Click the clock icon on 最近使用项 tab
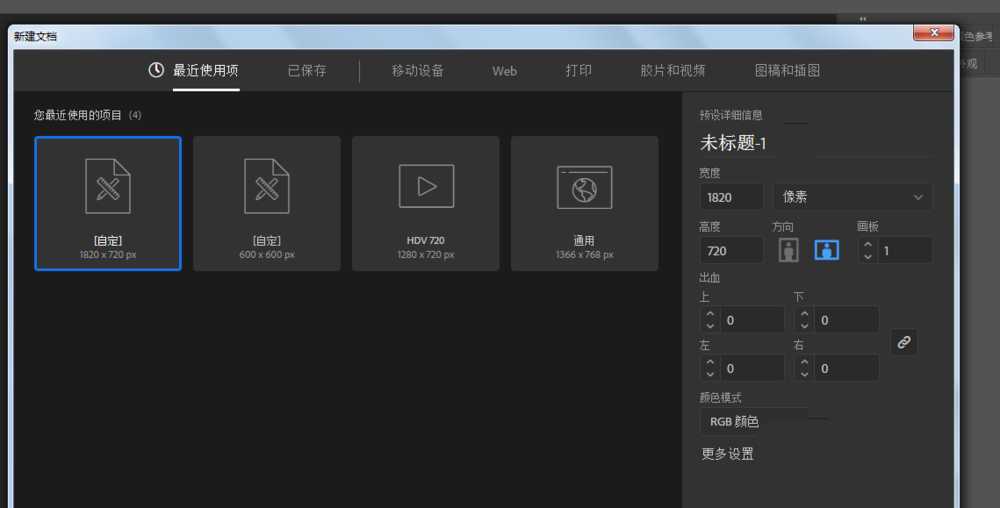 [x=156, y=70]
